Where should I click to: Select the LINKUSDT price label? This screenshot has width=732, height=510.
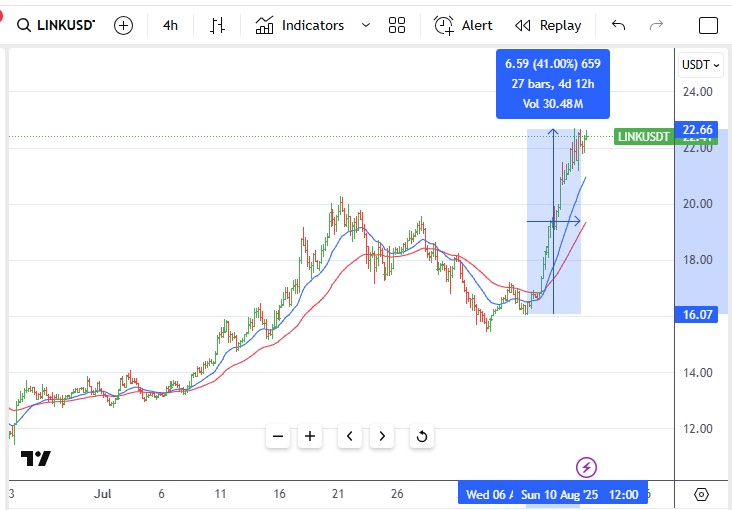pos(643,137)
